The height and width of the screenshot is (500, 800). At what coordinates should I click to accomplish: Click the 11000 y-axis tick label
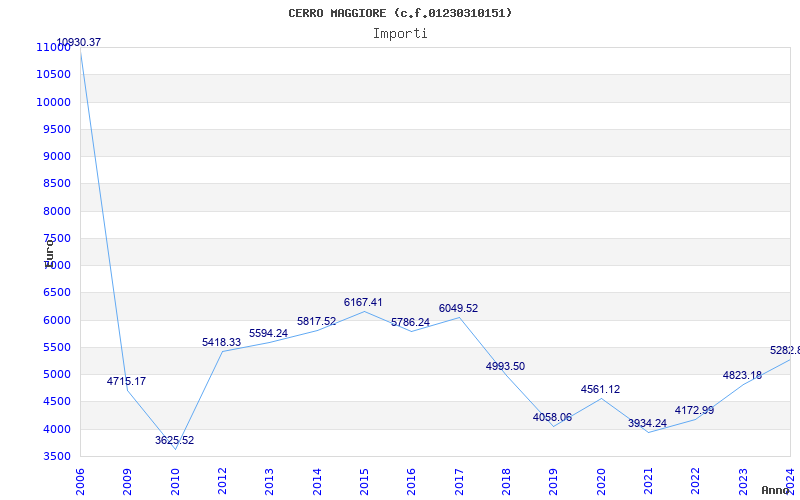(x=53, y=47)
